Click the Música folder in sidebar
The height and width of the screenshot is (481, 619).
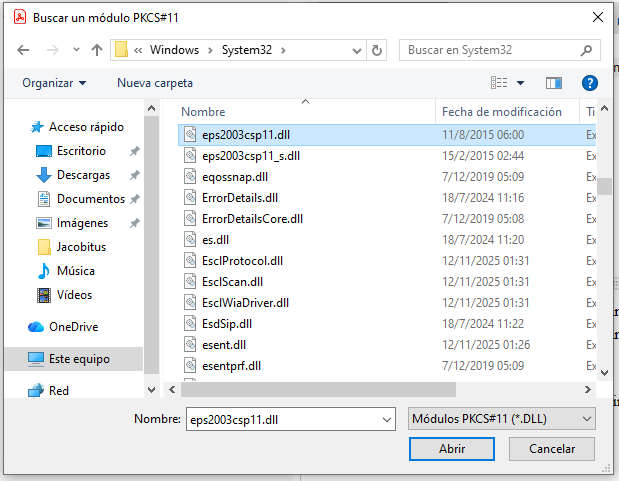[76, 271]
